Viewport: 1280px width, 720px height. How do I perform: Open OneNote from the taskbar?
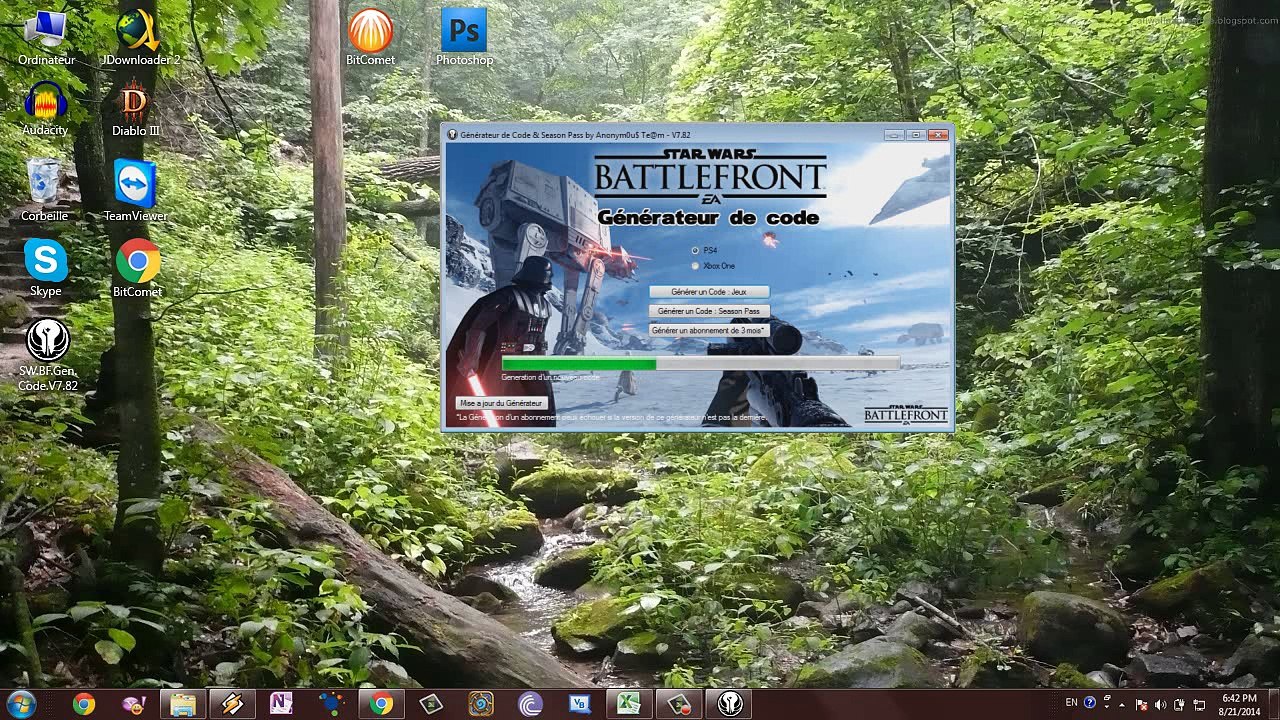point(282,704)
